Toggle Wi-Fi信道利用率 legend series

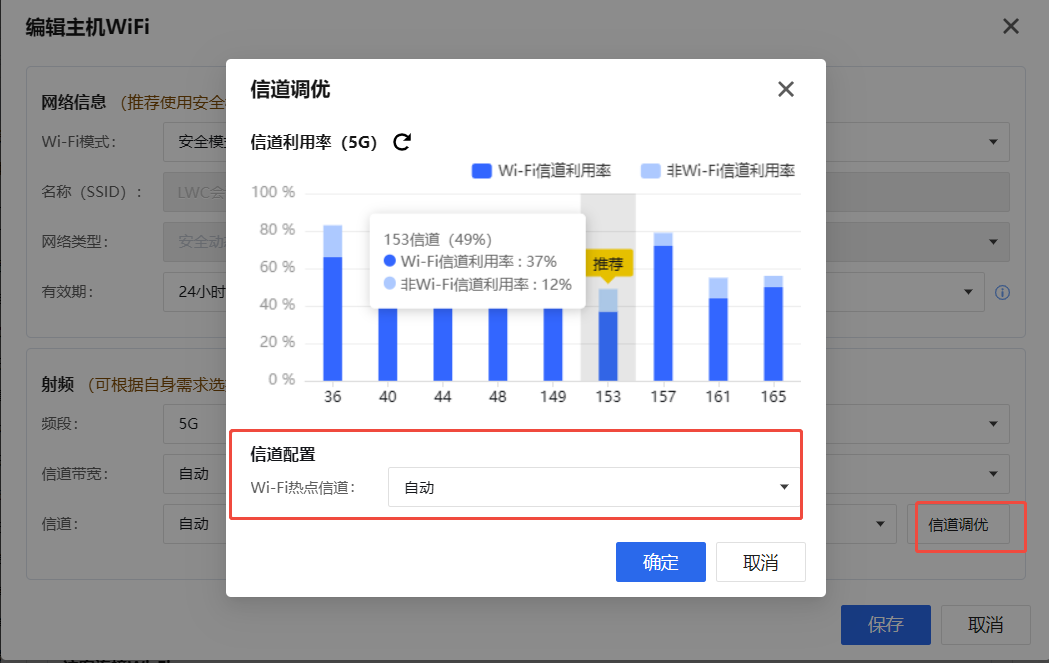(x=541, y=171)
